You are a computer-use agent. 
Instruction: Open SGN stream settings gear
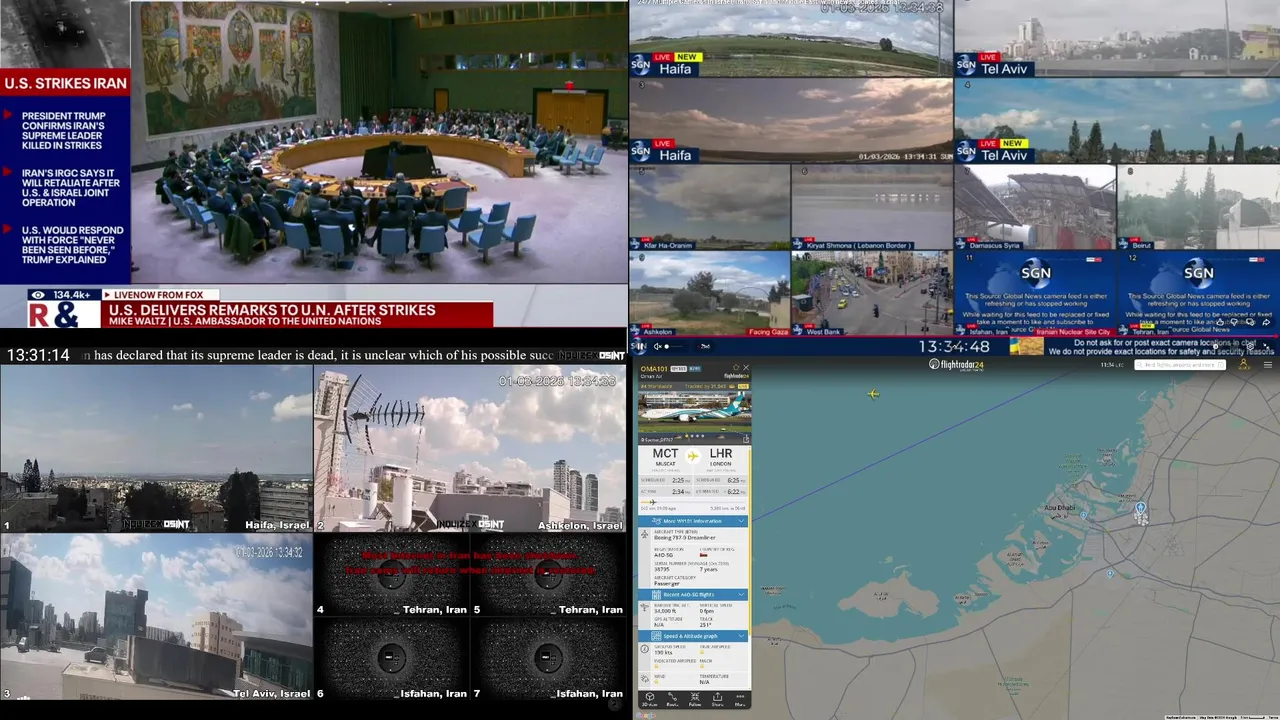coord(1250,347)
